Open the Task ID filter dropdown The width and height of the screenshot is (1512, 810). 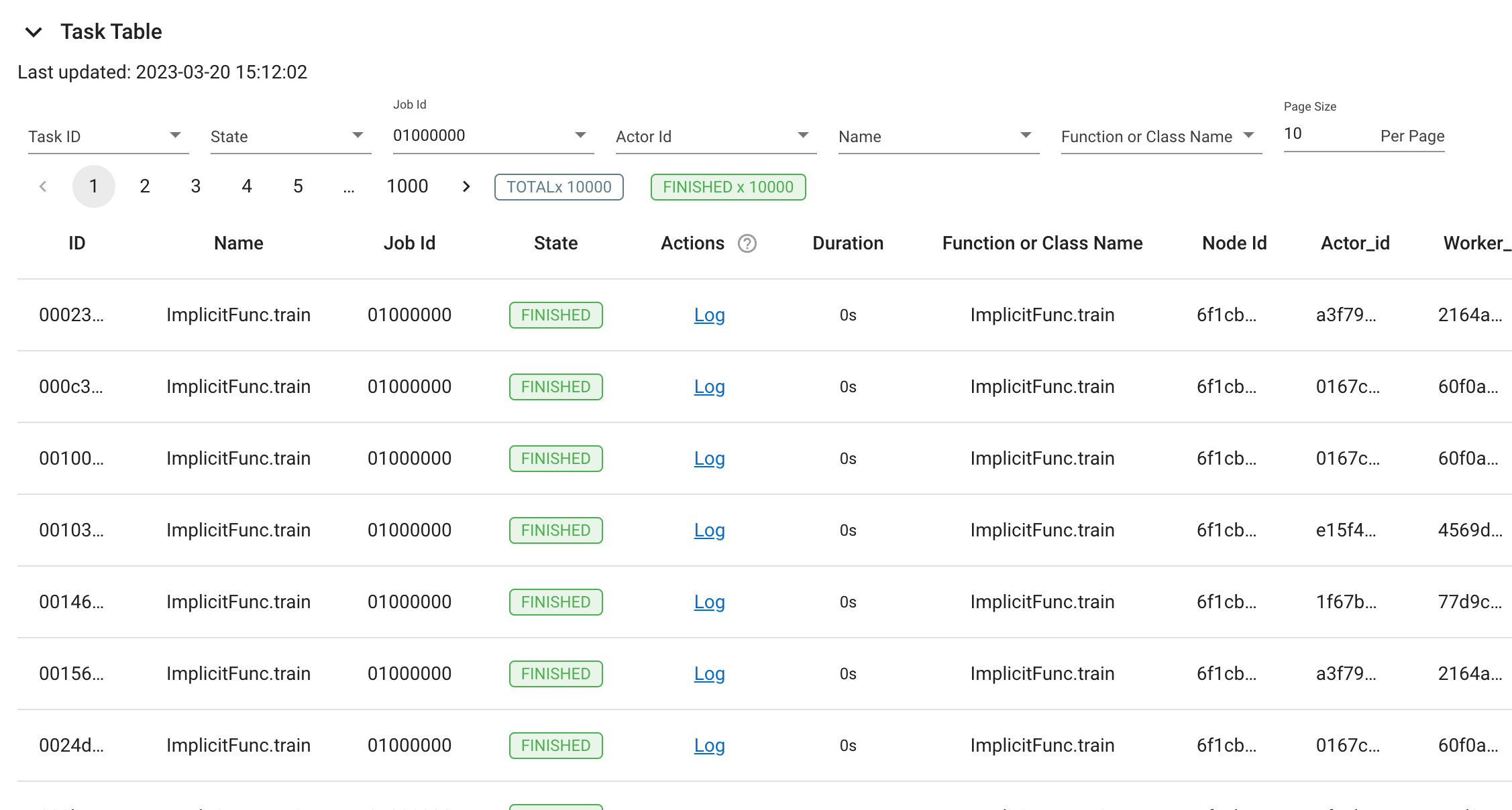tap(108, 136)
